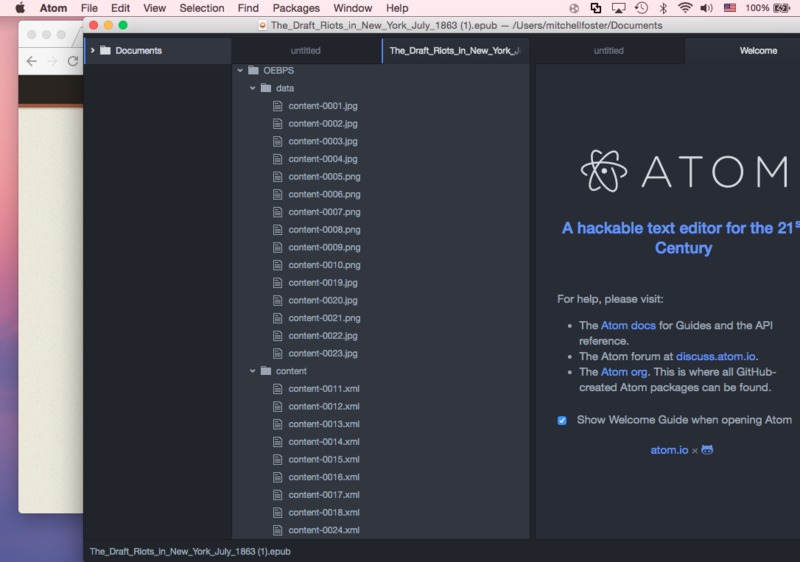
Task: Select content-0019.jpg in the archive list
Action: click(323, 283)
